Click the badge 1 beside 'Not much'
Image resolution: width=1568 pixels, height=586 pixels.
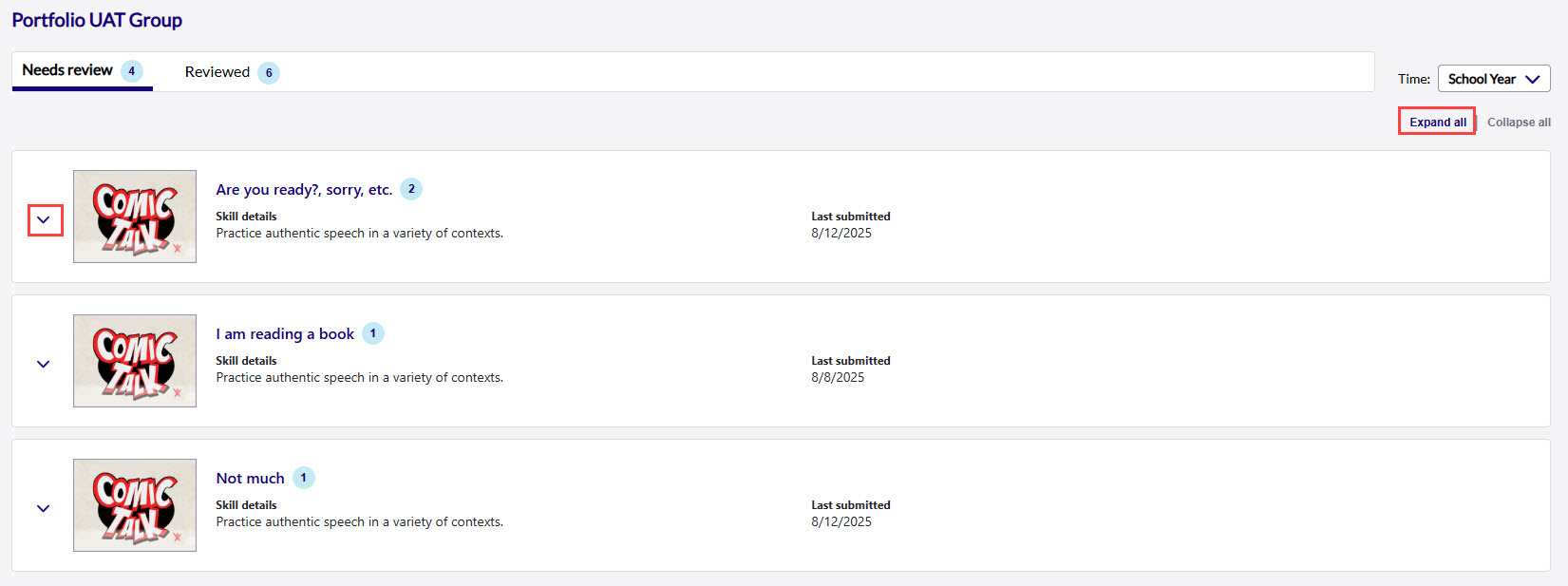tap(304, 478)
